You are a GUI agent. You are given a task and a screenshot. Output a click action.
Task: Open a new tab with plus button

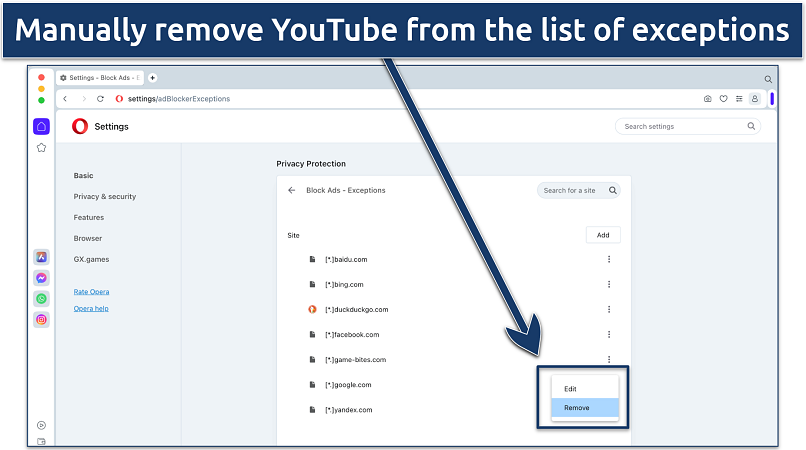coord(153,78)
